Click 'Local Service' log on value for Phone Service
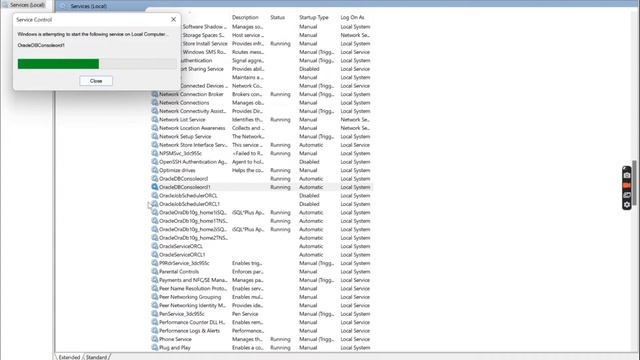640x360 pixels. point(355,339)
